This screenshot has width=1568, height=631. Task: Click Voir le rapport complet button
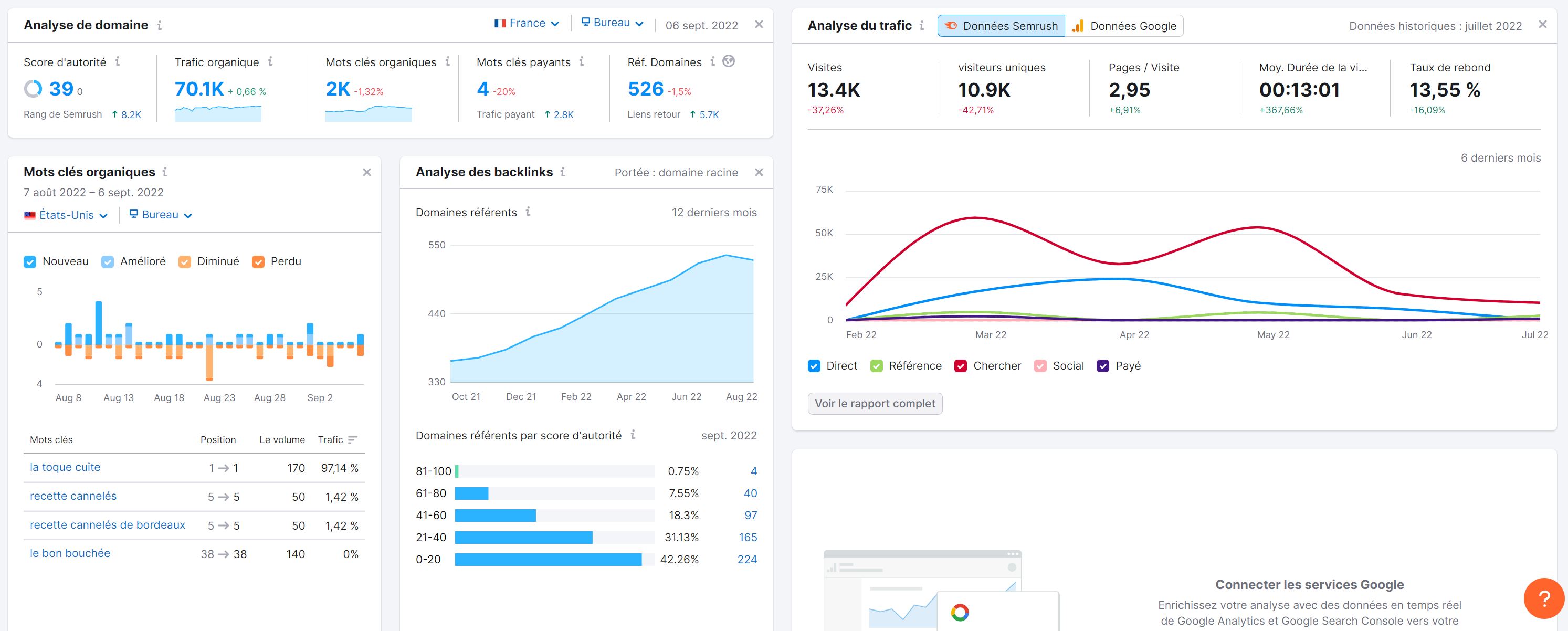click(x=875, y=403)
